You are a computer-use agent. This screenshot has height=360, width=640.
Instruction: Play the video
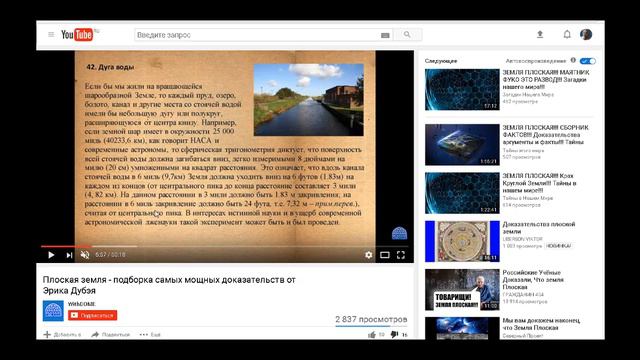pyautogui.click(x=51, y=255)
